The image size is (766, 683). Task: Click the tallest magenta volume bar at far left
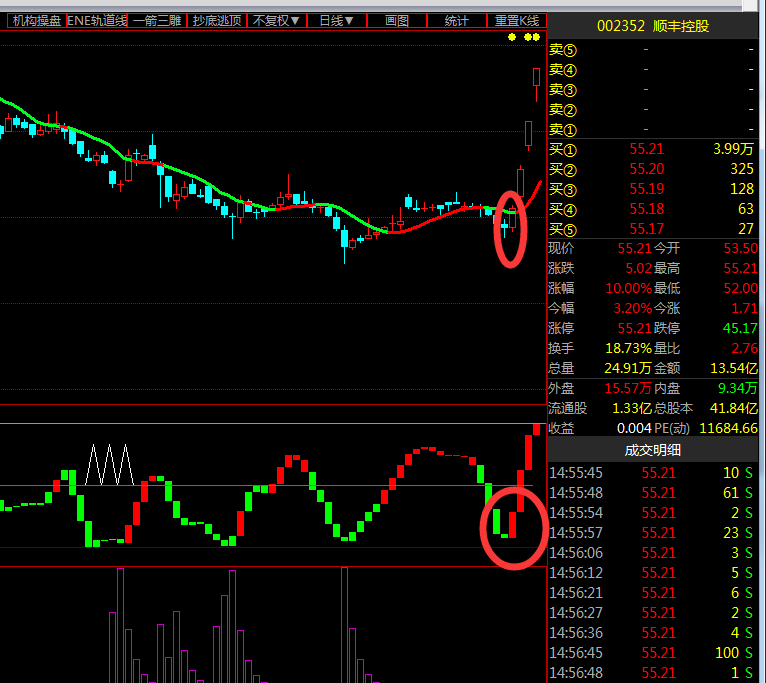click(x=120, y=625)
